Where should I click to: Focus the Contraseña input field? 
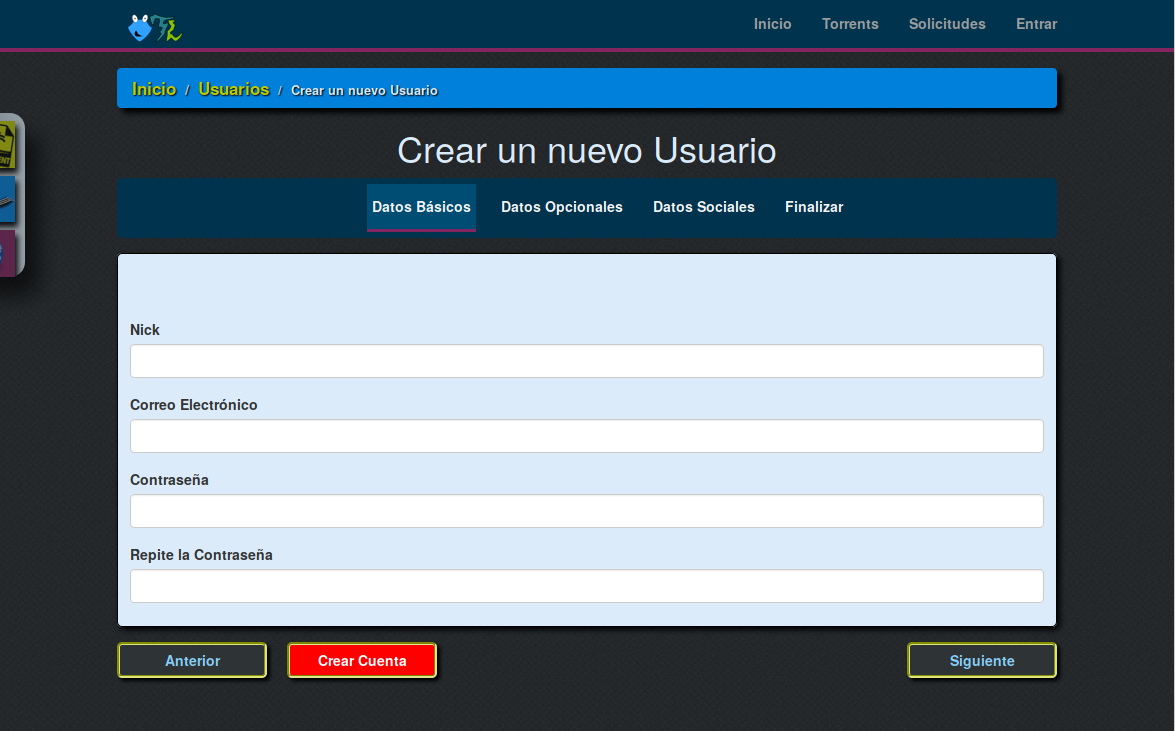(x=587, y=511)
